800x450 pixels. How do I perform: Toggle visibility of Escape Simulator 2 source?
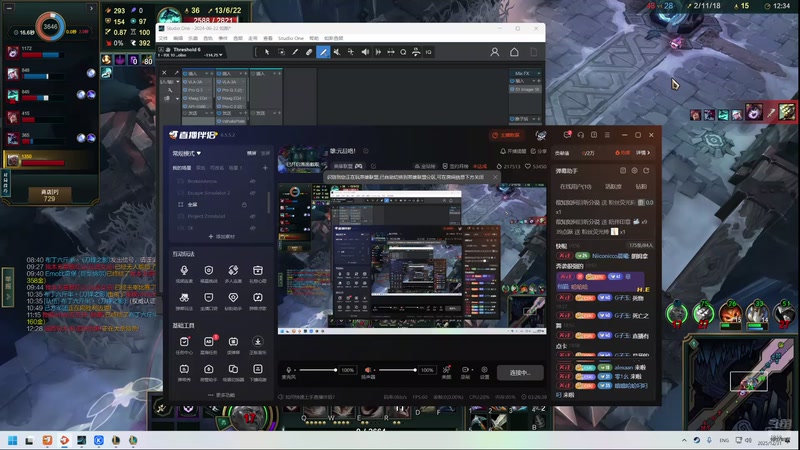(253, 193)
